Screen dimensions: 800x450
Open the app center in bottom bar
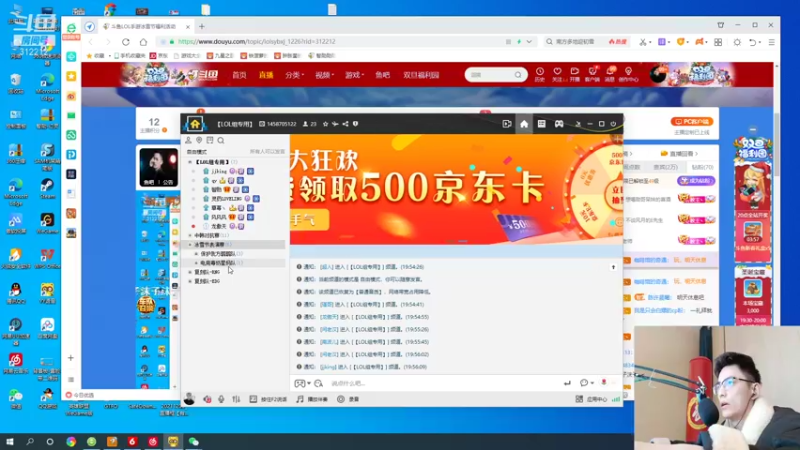click(591, 399)
